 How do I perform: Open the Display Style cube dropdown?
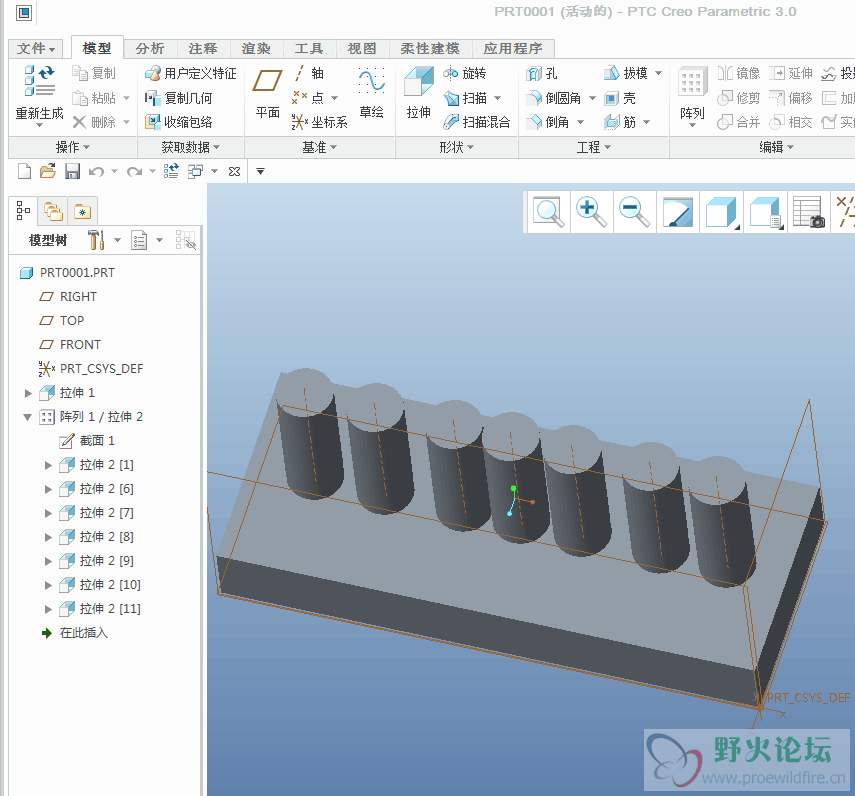pos(721,212)
